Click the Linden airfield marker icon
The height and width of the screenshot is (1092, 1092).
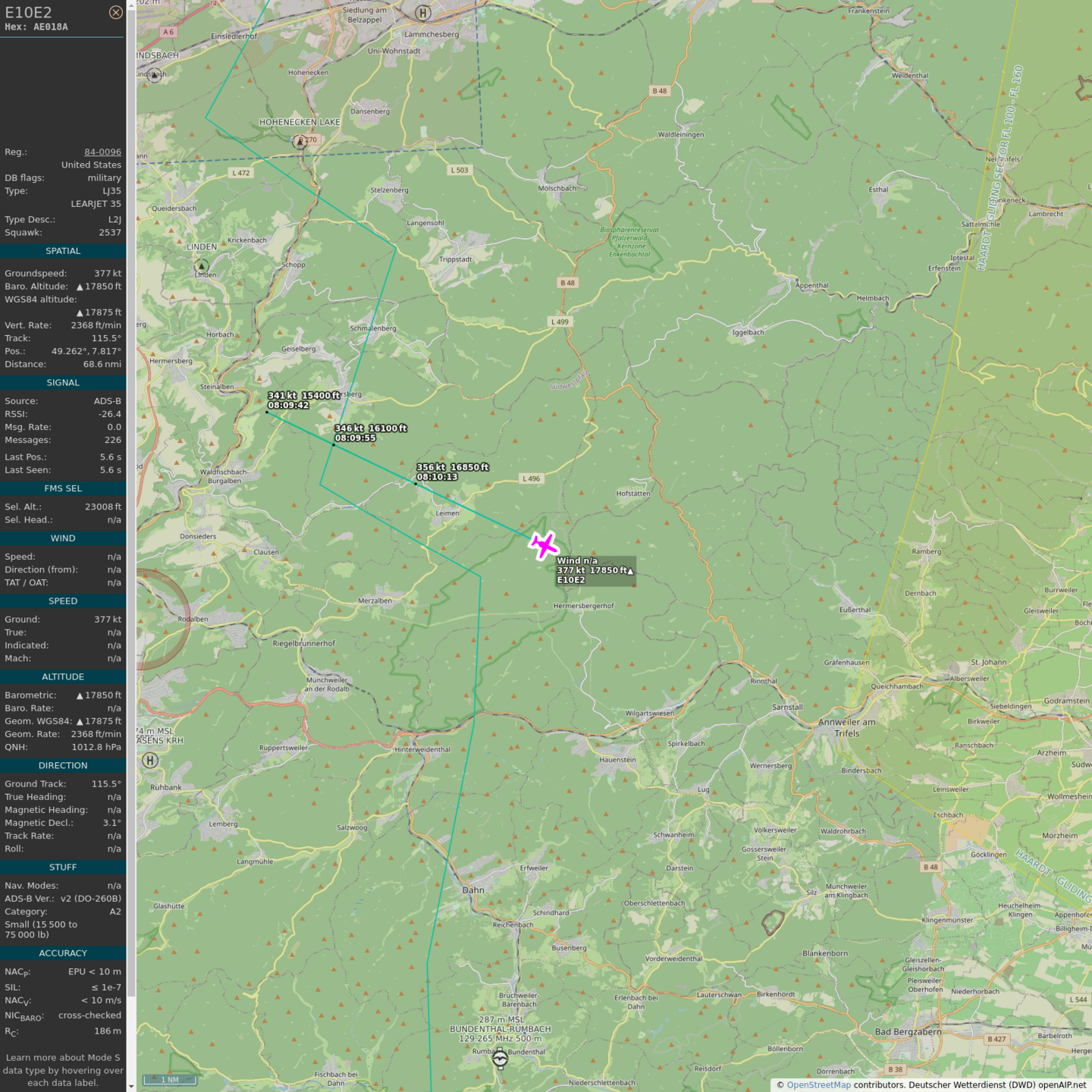[x=202, y=266]
